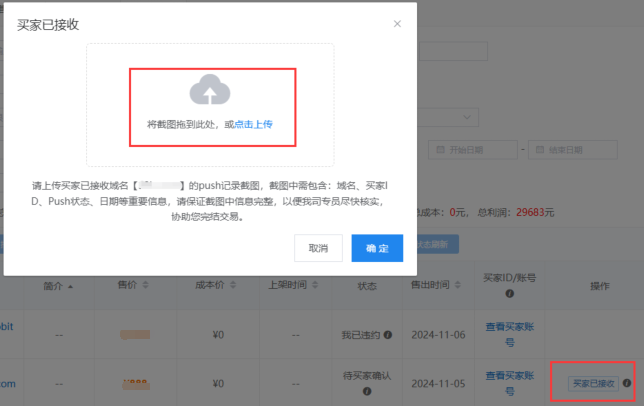Open 查看买家账号 link for 2024-11-05 row
644x406 pixels.
[x=506, y=383]
